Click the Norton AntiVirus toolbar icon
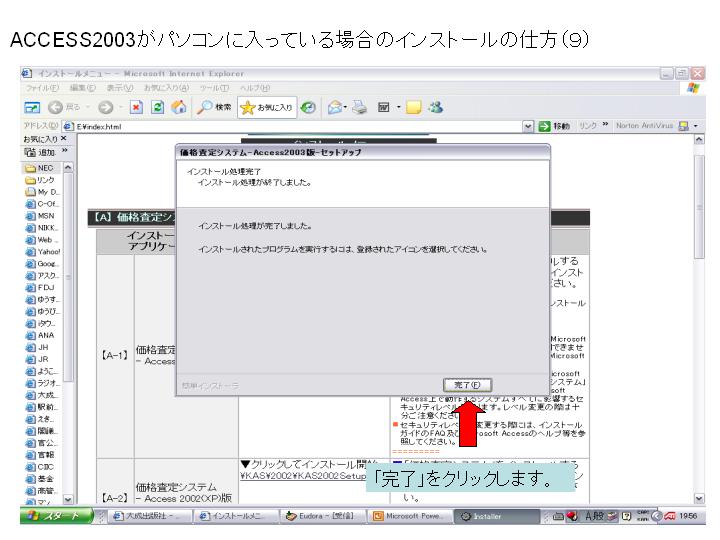Screen dimensions: 720x540 684,126
